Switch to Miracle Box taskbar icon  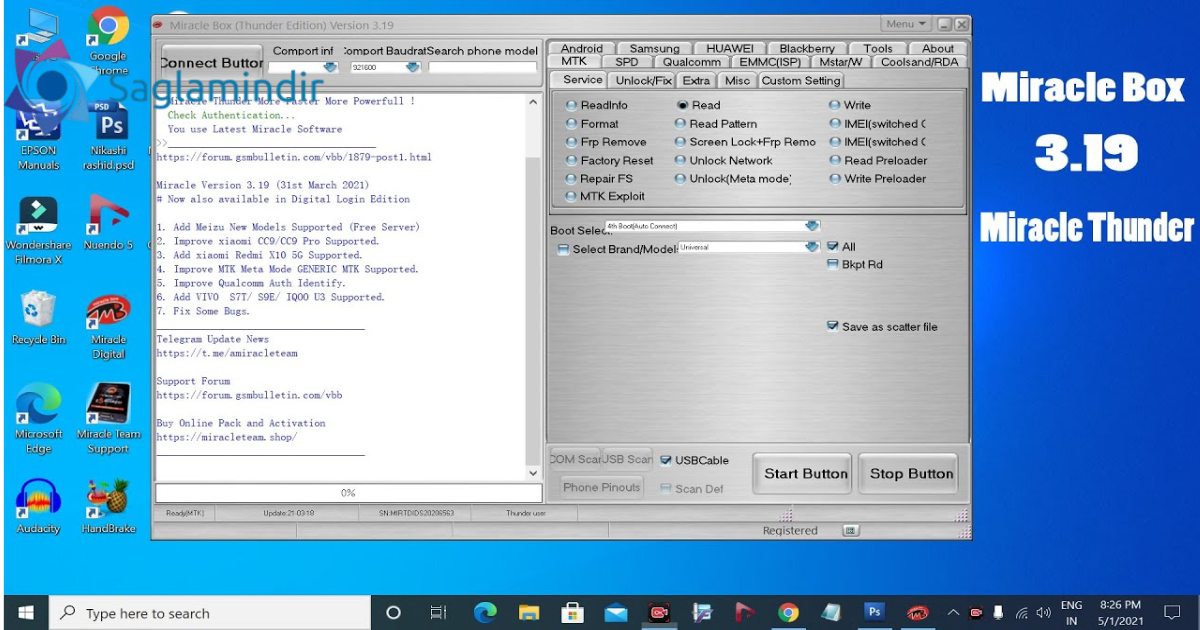coord(918,612)
